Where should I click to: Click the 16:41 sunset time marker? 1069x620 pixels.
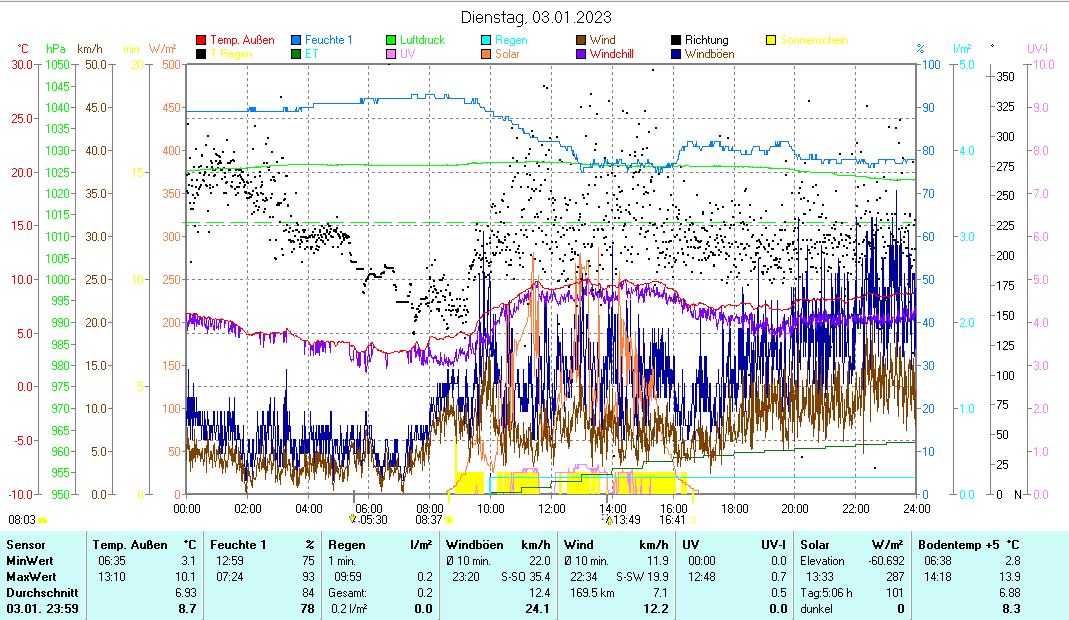pyautogui.click(x=673, y=520)
